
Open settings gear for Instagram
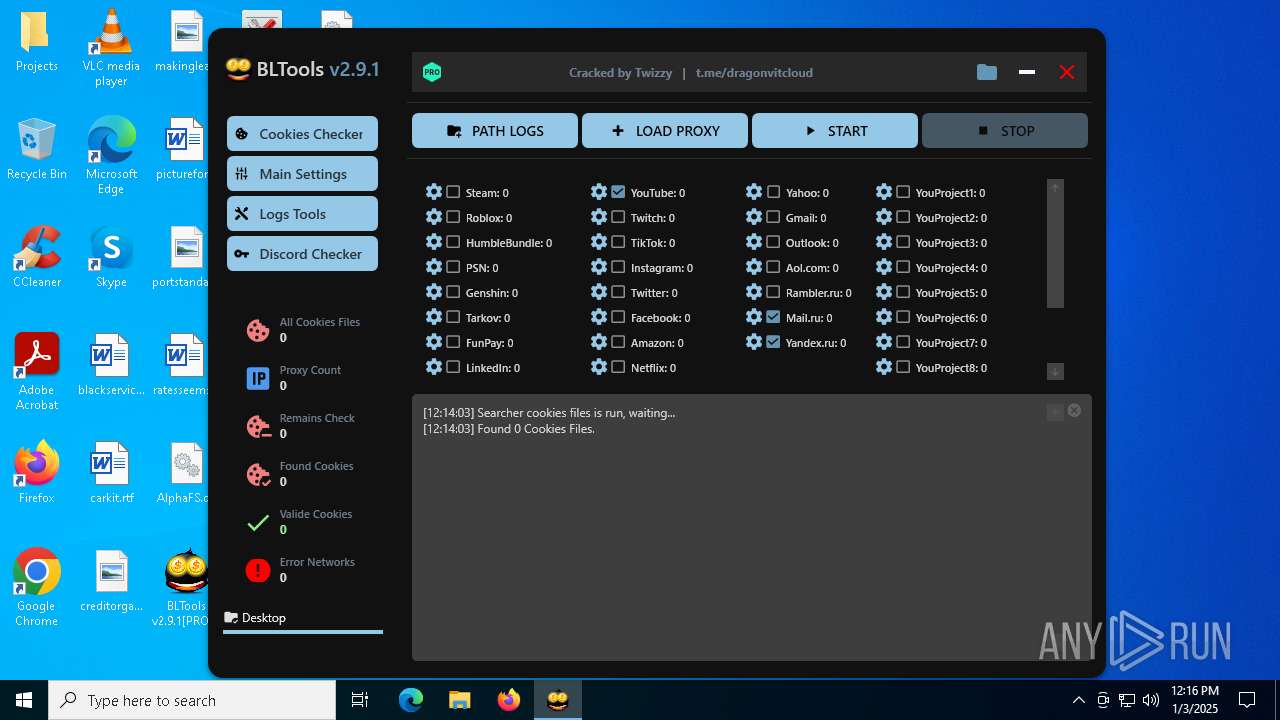[599, 267]
